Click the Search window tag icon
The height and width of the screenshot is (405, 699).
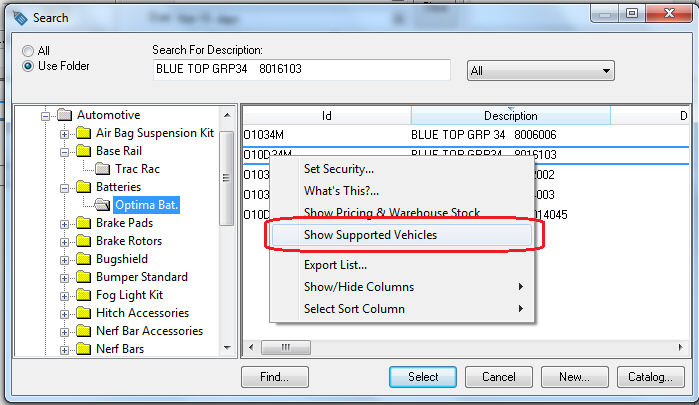[x=21, y=18]
